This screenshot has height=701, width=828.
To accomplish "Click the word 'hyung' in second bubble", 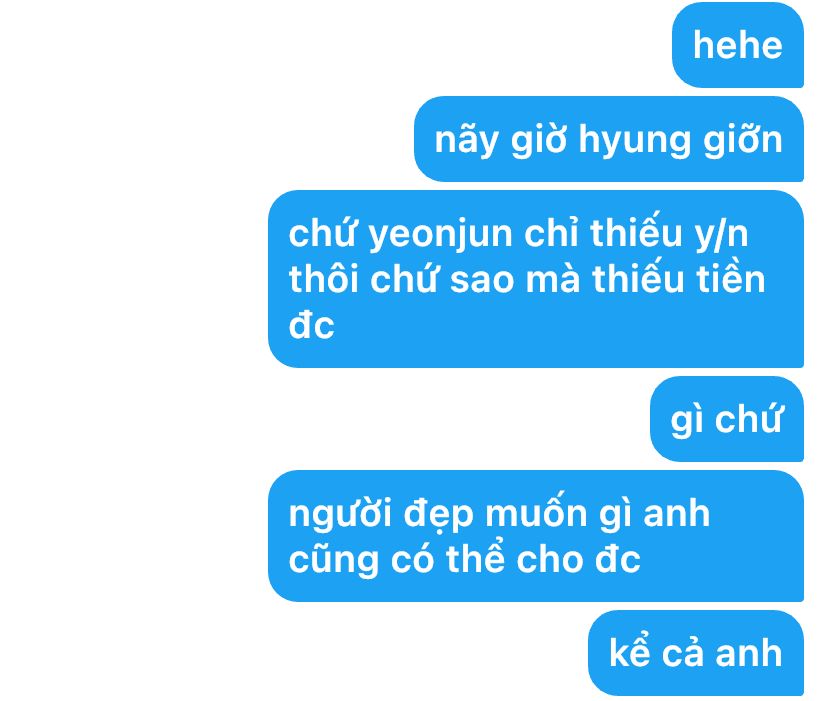I will [634, 142].
